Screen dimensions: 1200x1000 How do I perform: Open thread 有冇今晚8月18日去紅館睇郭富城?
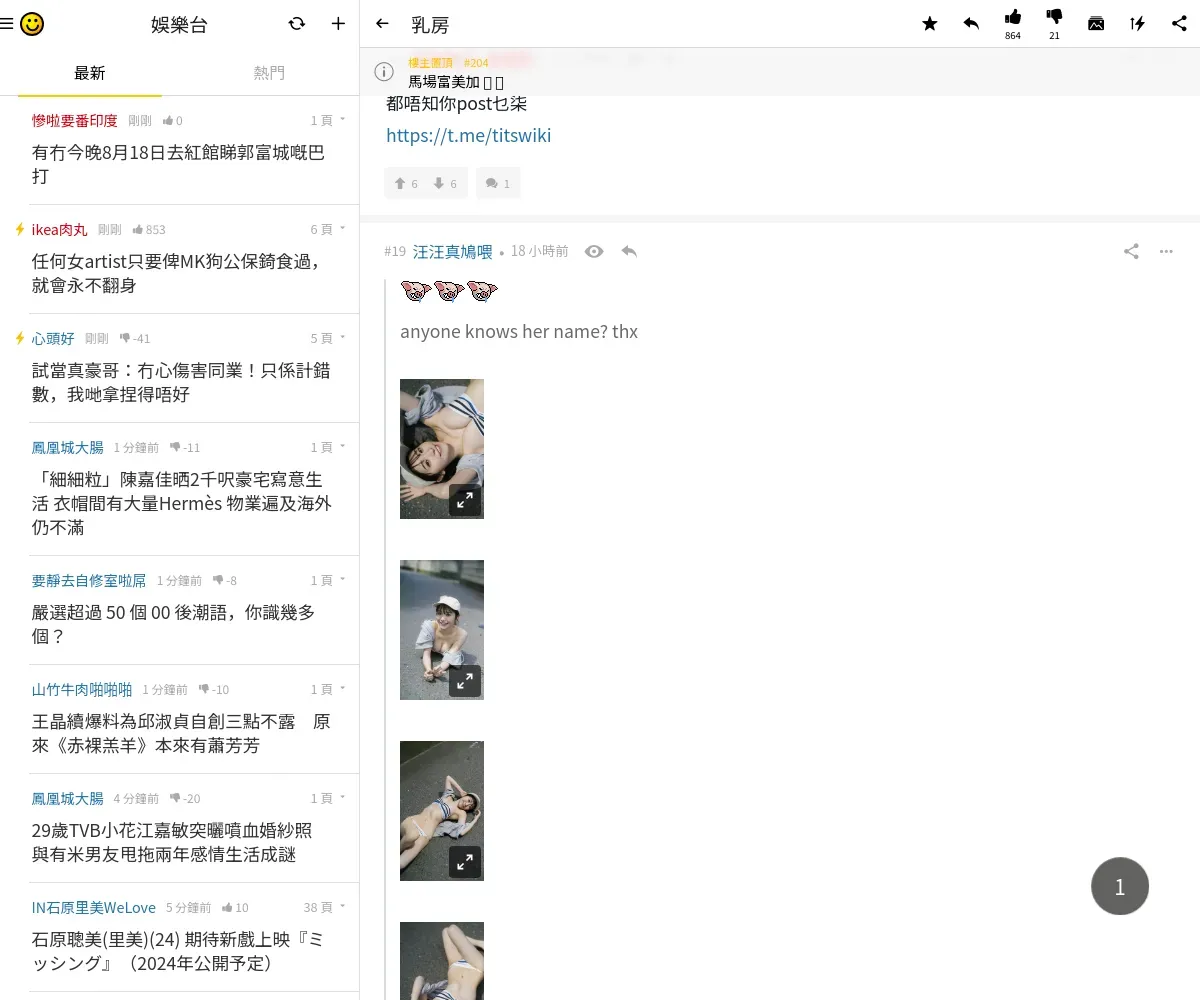[x=178, y=164]
